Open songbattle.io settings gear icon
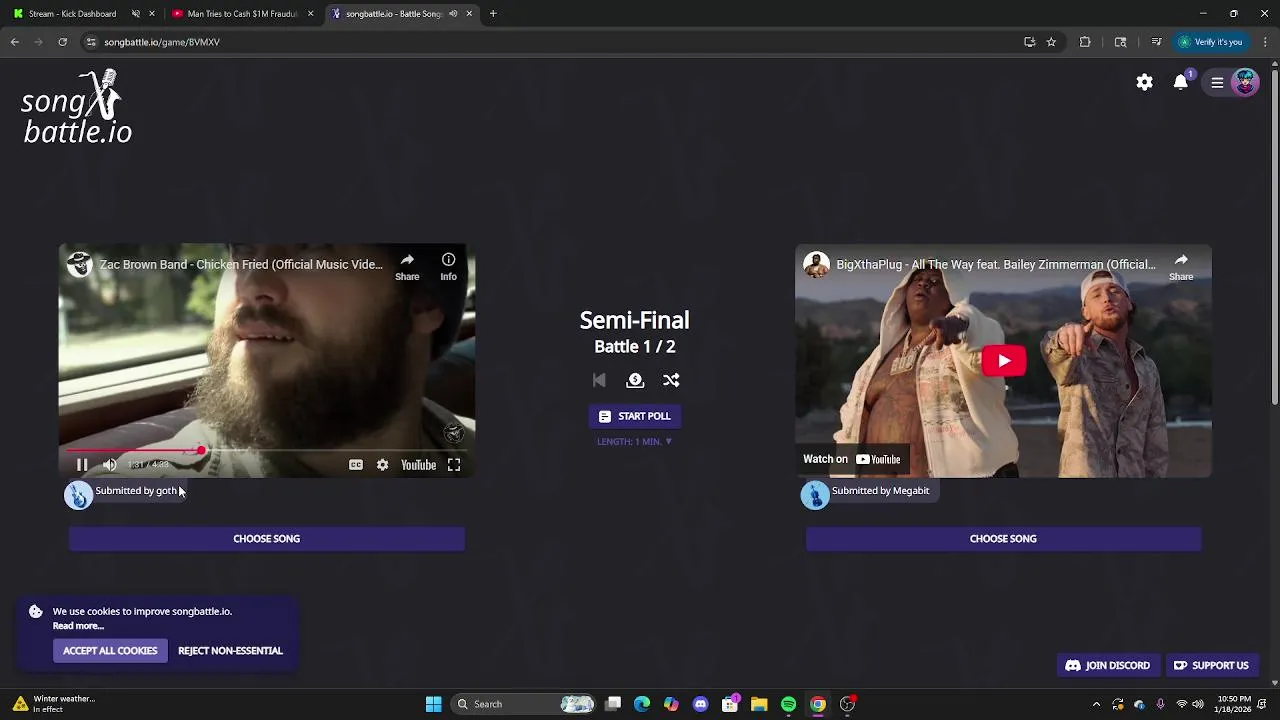The width and height of the screenshot is (1280, 720). 1144,83
